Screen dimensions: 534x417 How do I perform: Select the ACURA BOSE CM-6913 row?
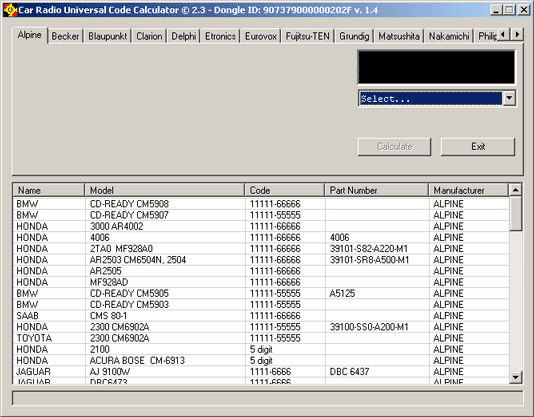coord(261,361)
